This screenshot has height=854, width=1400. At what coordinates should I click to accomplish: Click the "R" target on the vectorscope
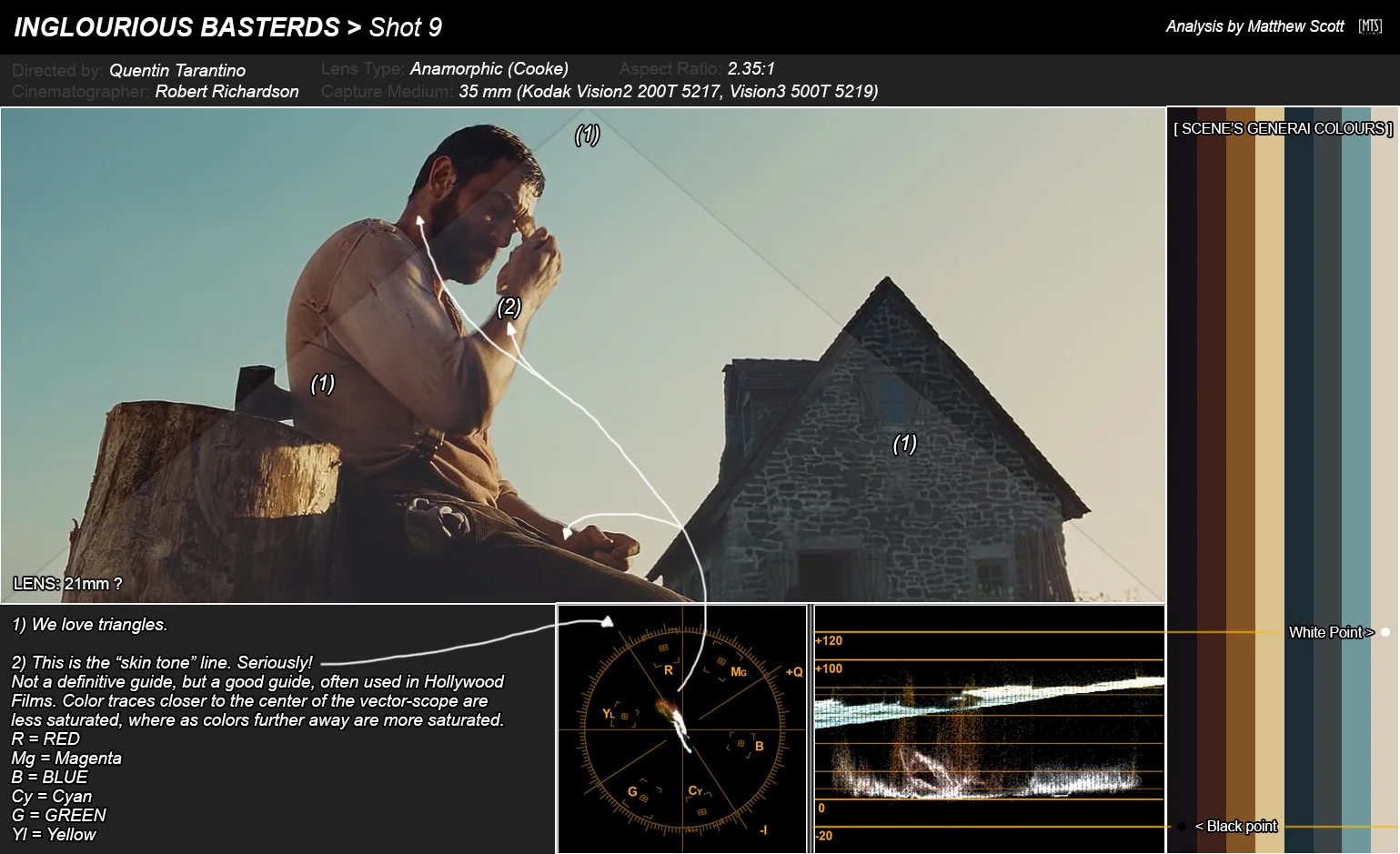coord(668,669)
